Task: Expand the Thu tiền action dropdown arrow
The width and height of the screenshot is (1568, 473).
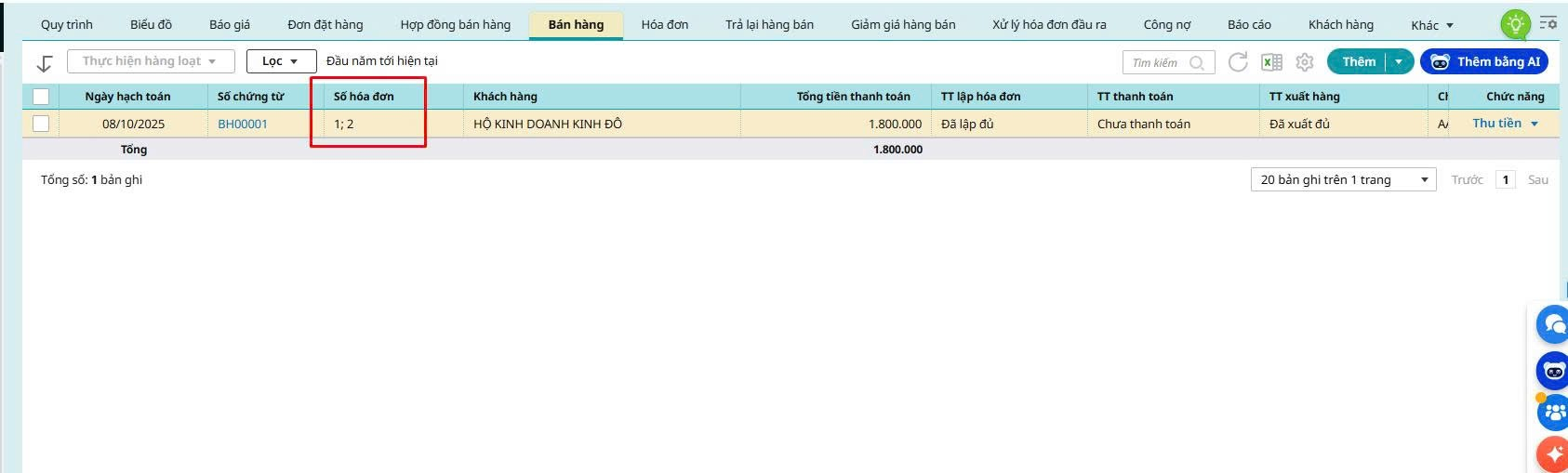Action: pyautogui.click(x=1535, y=124)
